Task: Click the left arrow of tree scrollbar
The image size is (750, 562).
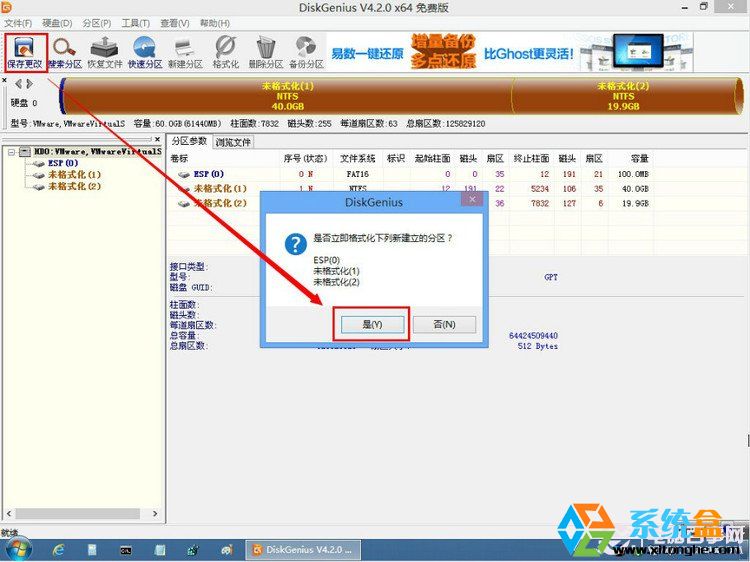Action: click(9, 514)
